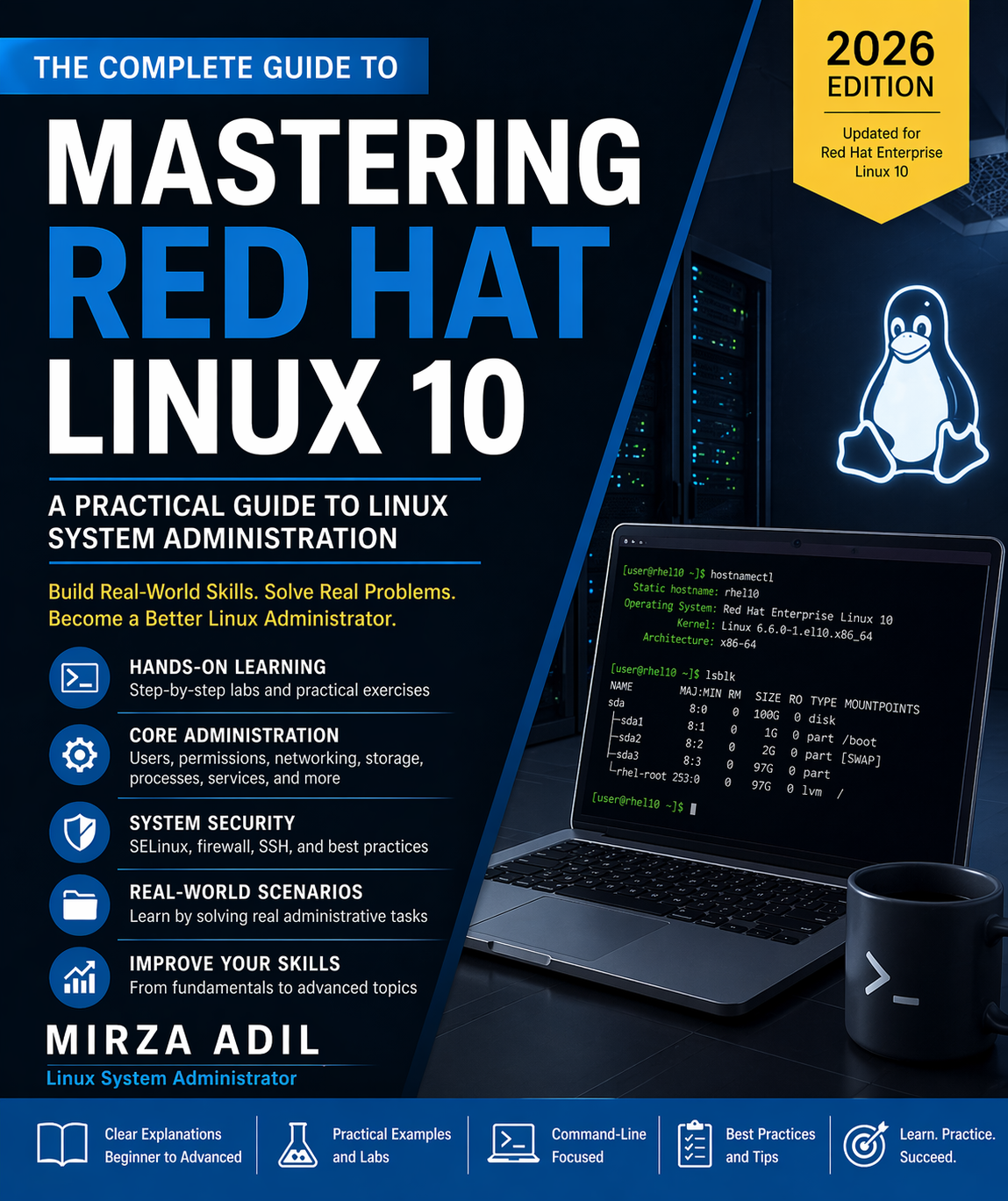
Task: Click the 'MASTERING' title word
Action: click(344, 161)
